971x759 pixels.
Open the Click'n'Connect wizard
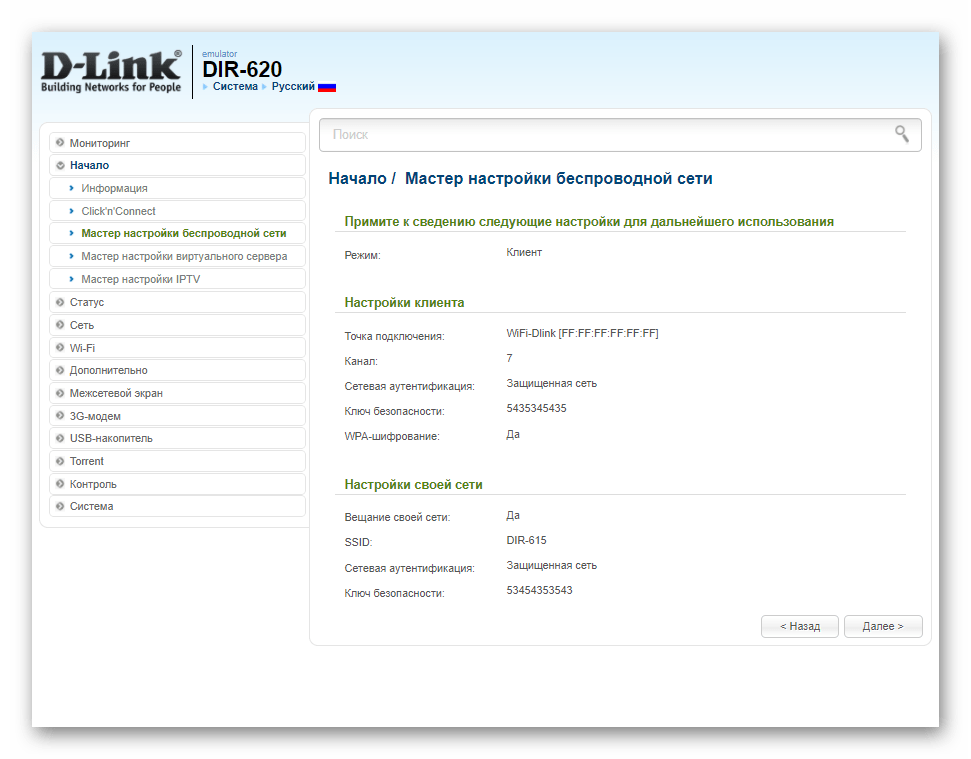click(x=118, y=211)
